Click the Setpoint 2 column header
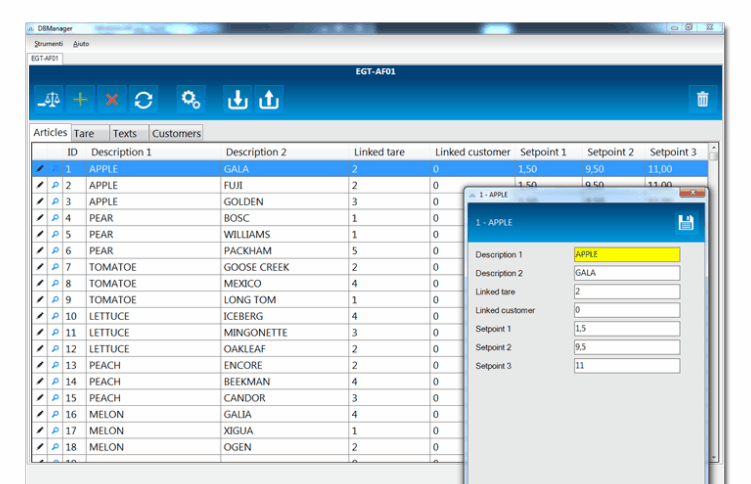This screenshot has height=484, width=751. pyautogui.click(x=613, y=152)
